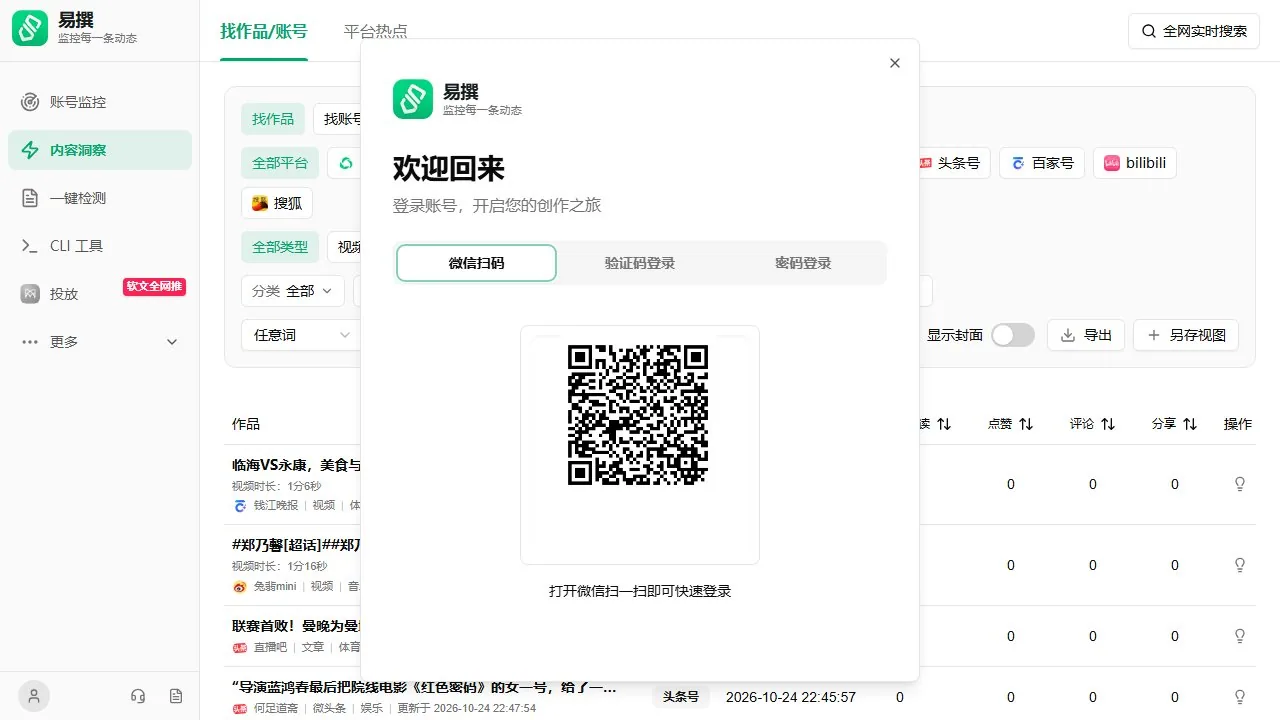Viewport: 1280px width, 720px height.
Task: Select the 平台热点 top tab
Action: [x=376, y=31]
